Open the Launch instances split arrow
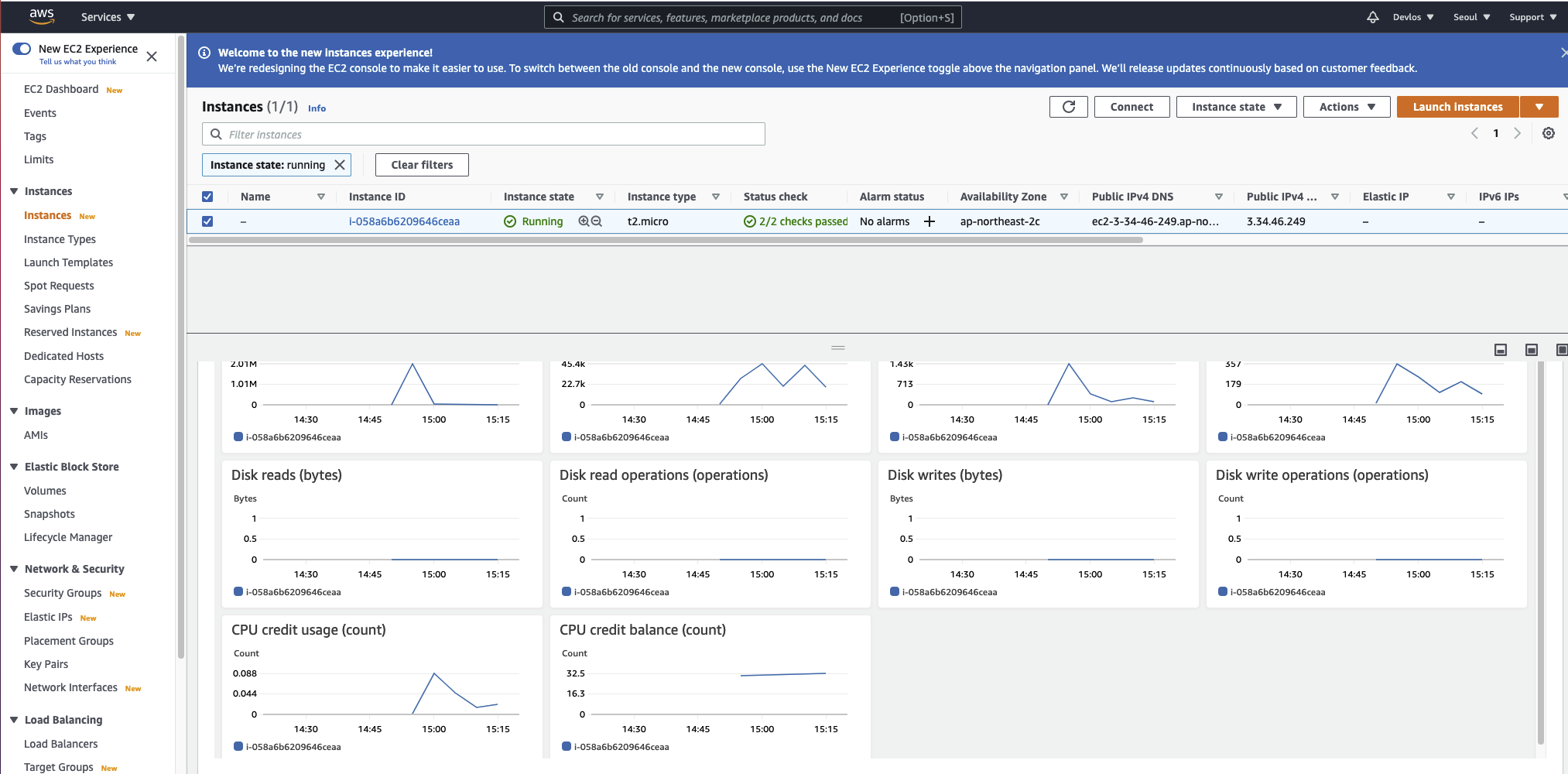 [1539, 107]
